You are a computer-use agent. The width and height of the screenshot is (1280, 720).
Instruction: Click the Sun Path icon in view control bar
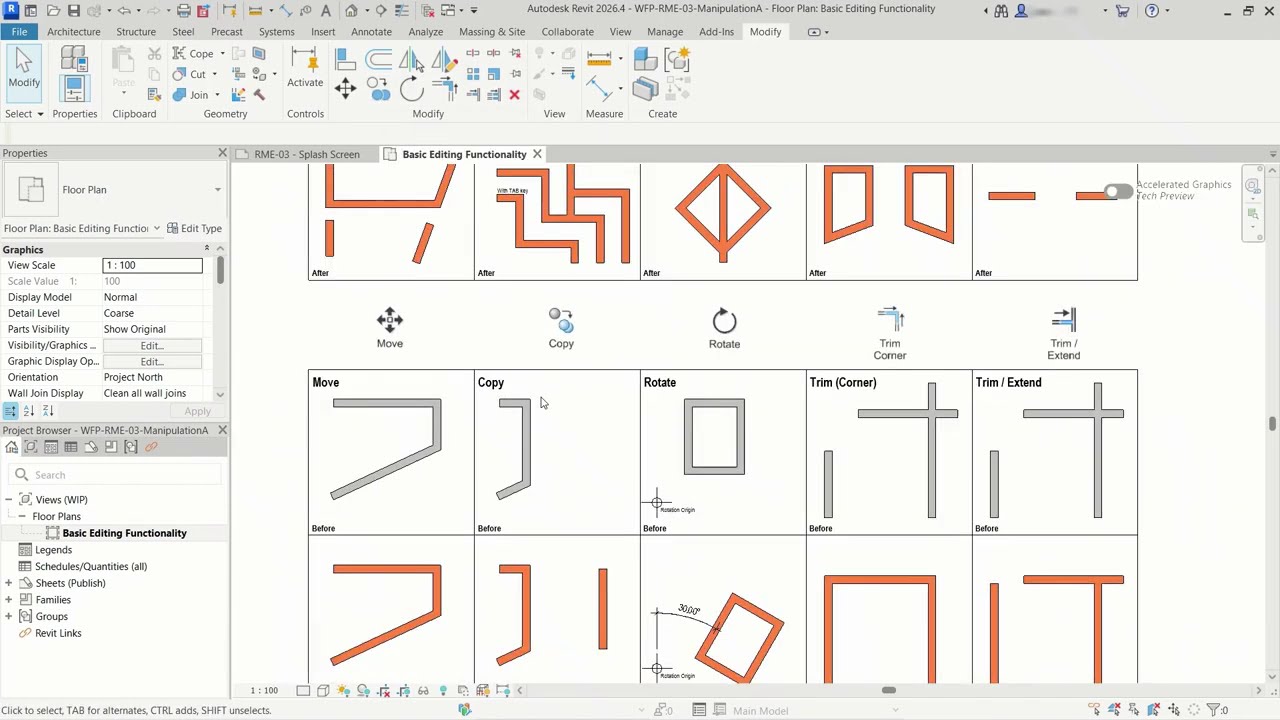click(x=343, y=690)
